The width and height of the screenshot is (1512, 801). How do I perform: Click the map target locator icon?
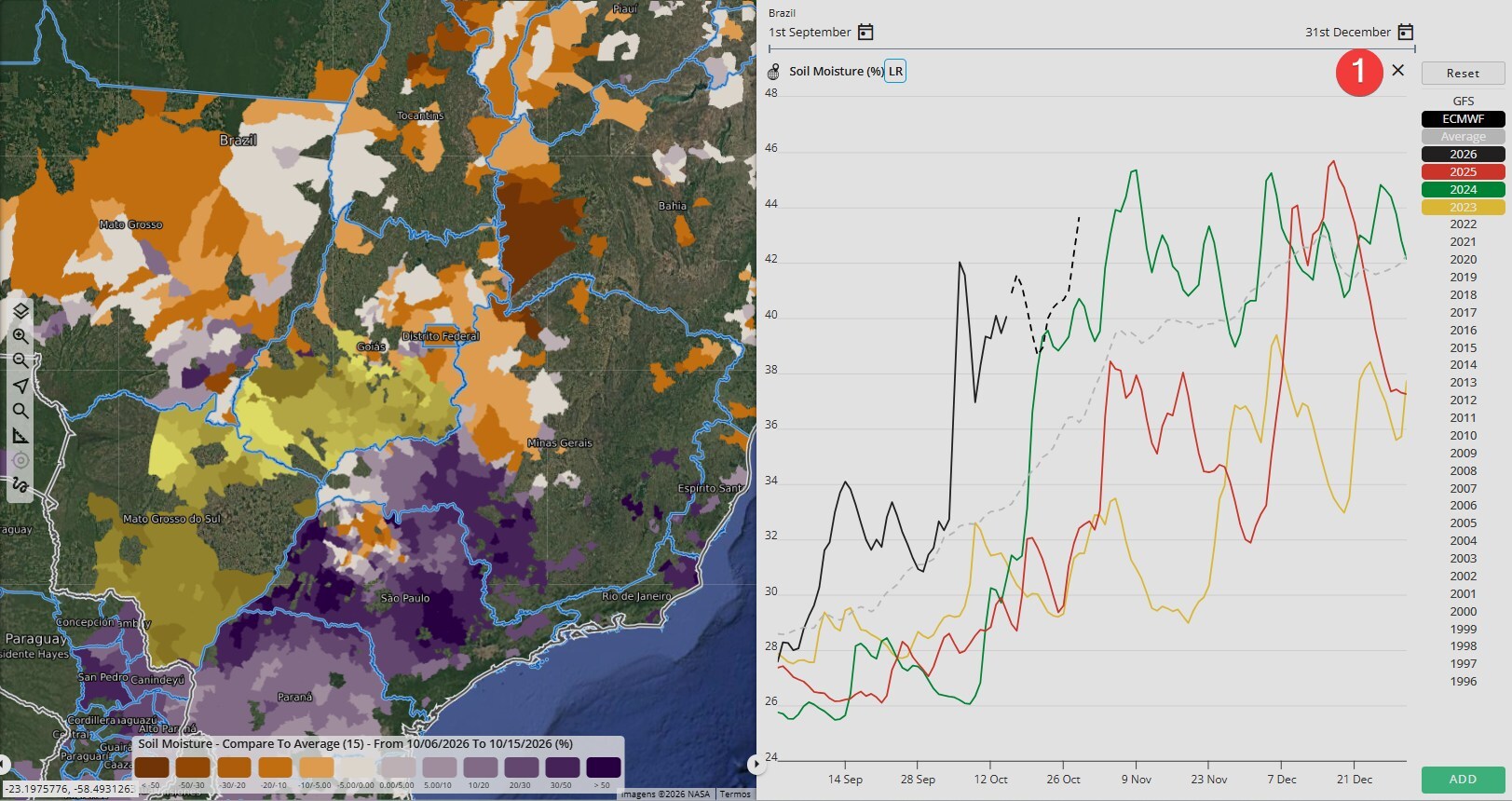point(20,460)
